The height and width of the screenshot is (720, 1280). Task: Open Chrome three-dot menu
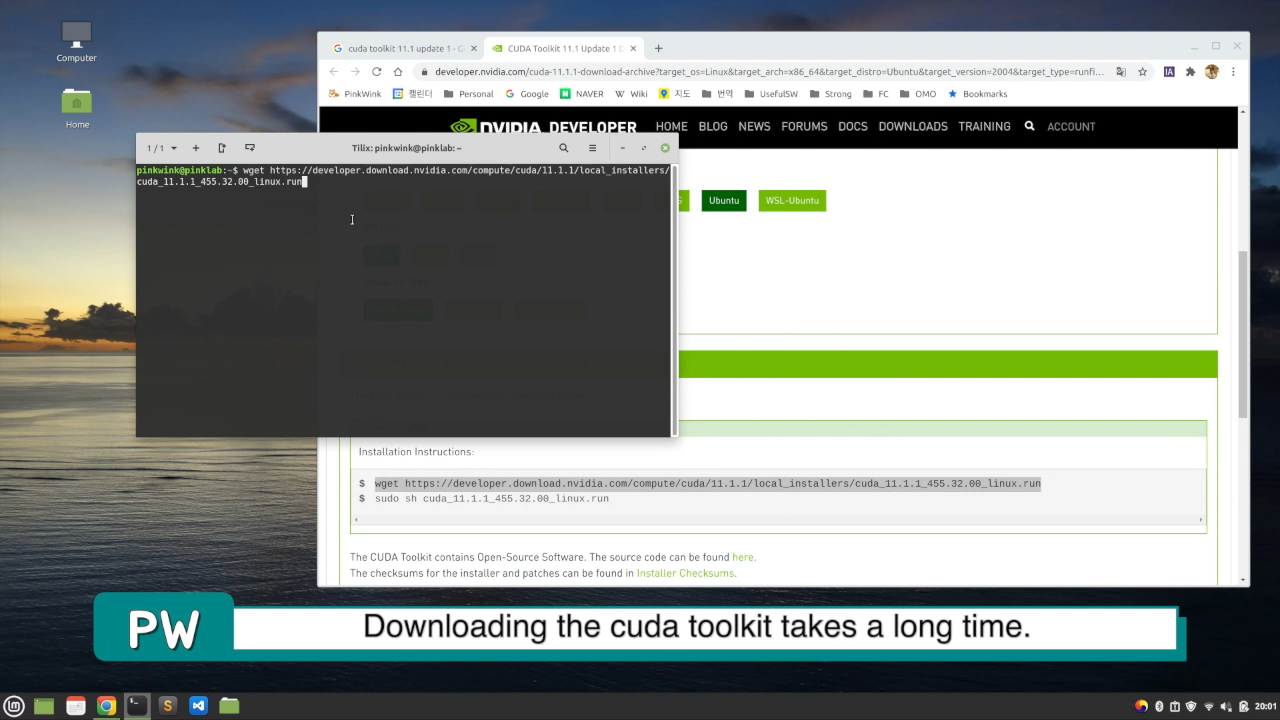coord(1233,72)
